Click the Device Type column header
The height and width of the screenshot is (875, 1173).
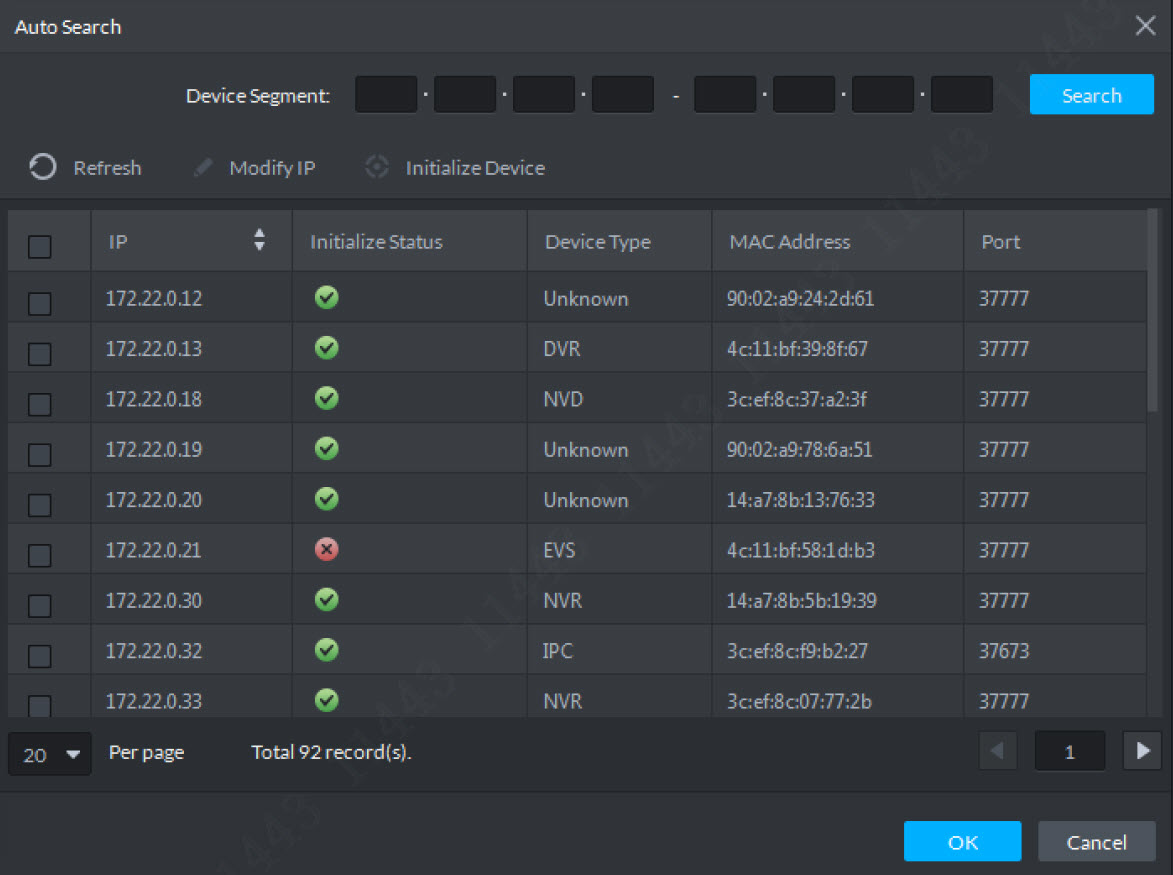pos(597,242)
